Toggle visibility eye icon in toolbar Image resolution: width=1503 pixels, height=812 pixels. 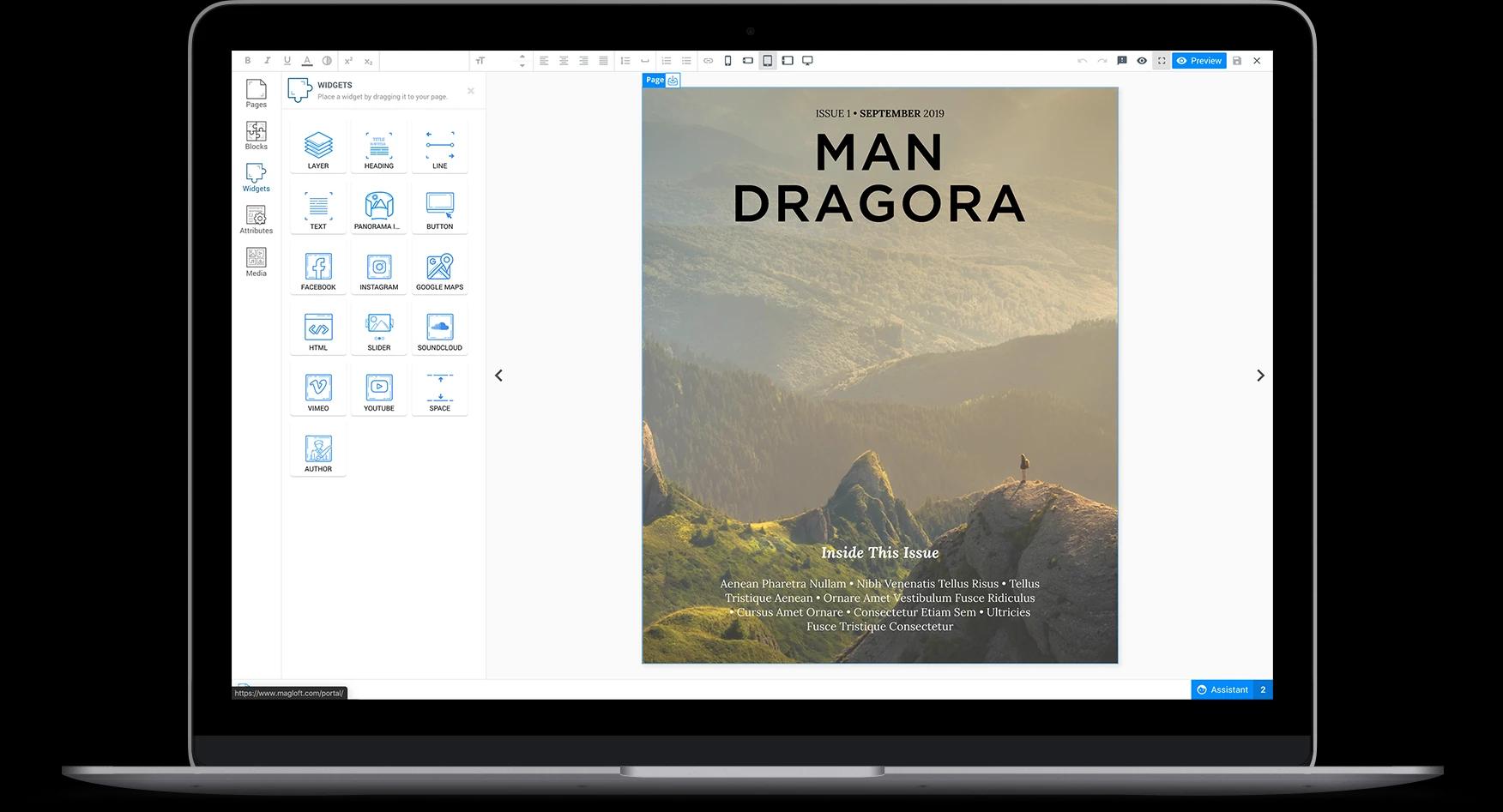point(1142,61)
